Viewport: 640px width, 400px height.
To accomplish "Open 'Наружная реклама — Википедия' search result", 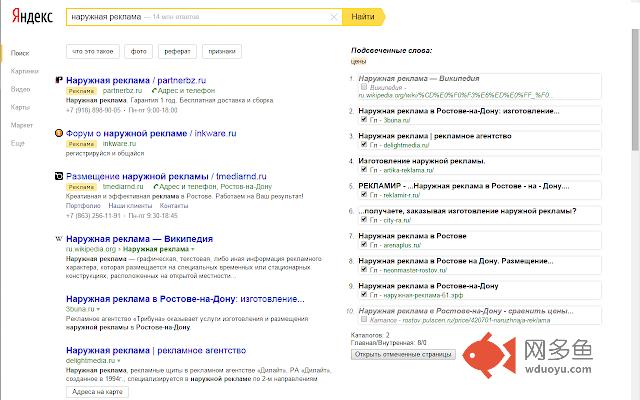I will pos(139,239).
